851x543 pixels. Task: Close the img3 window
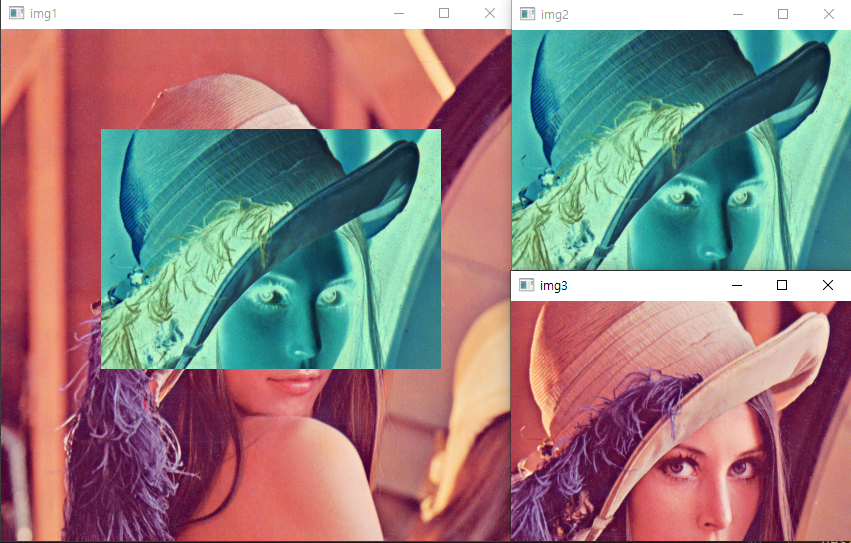[827, 285]
